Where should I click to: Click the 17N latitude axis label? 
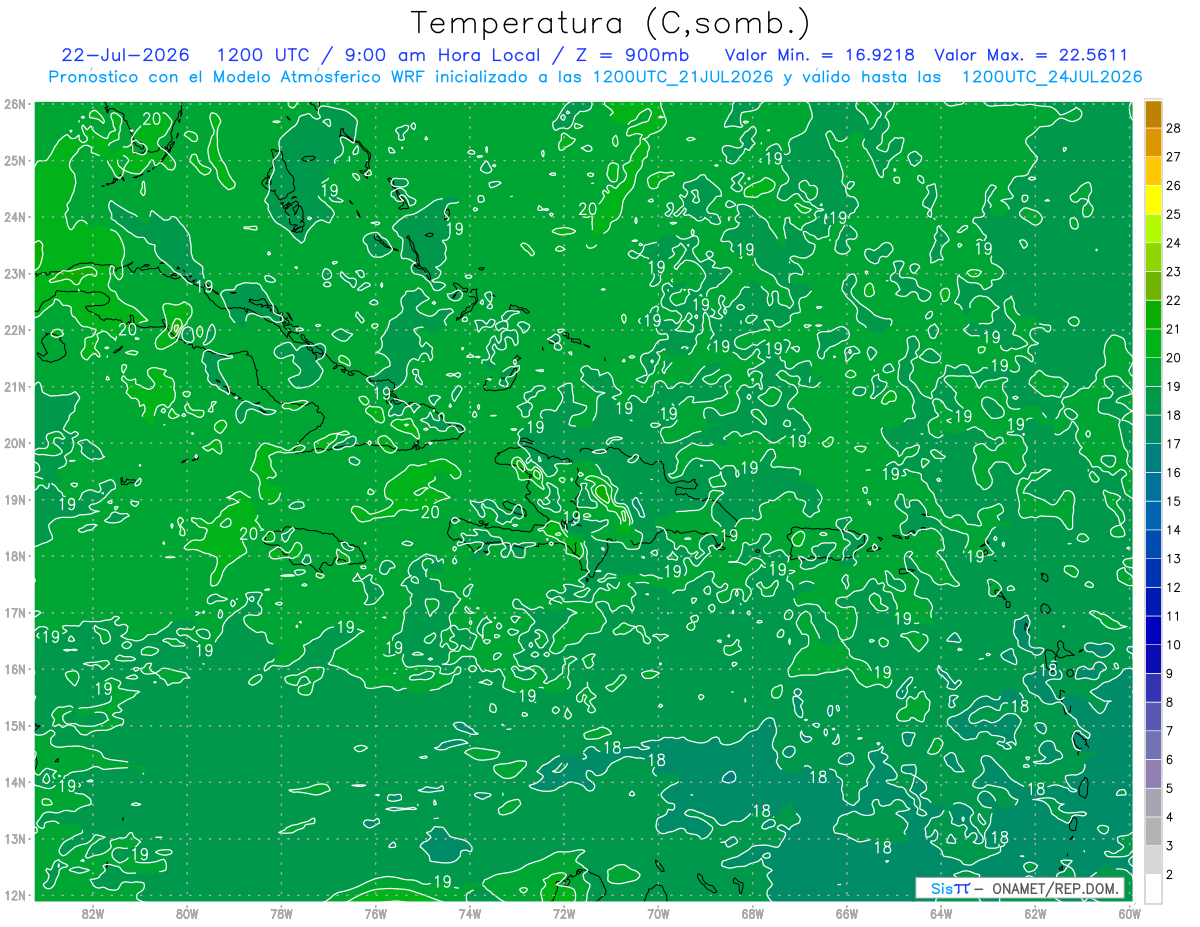click(14, 613)
